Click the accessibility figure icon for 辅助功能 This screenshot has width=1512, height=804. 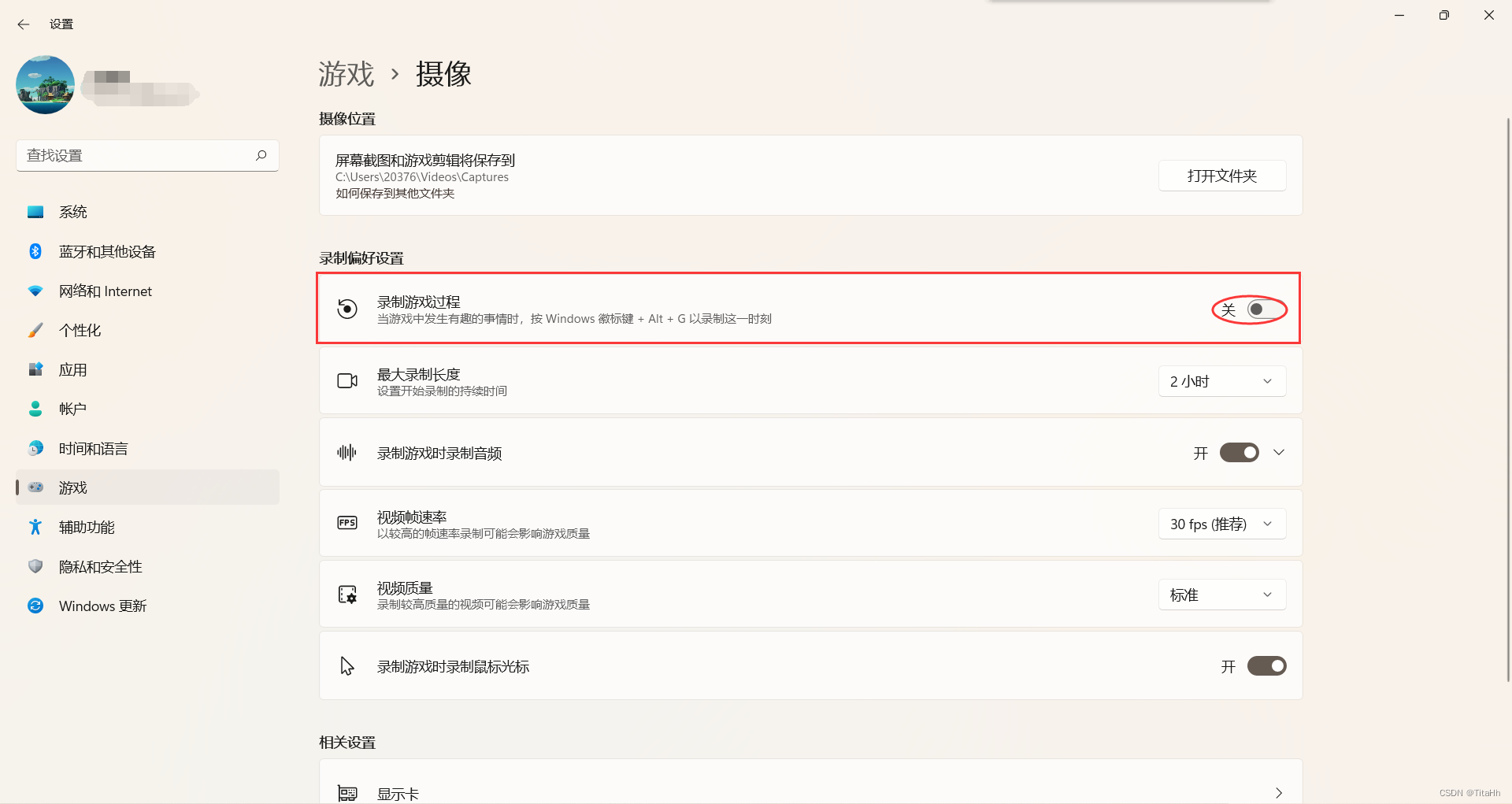point(35,527)
